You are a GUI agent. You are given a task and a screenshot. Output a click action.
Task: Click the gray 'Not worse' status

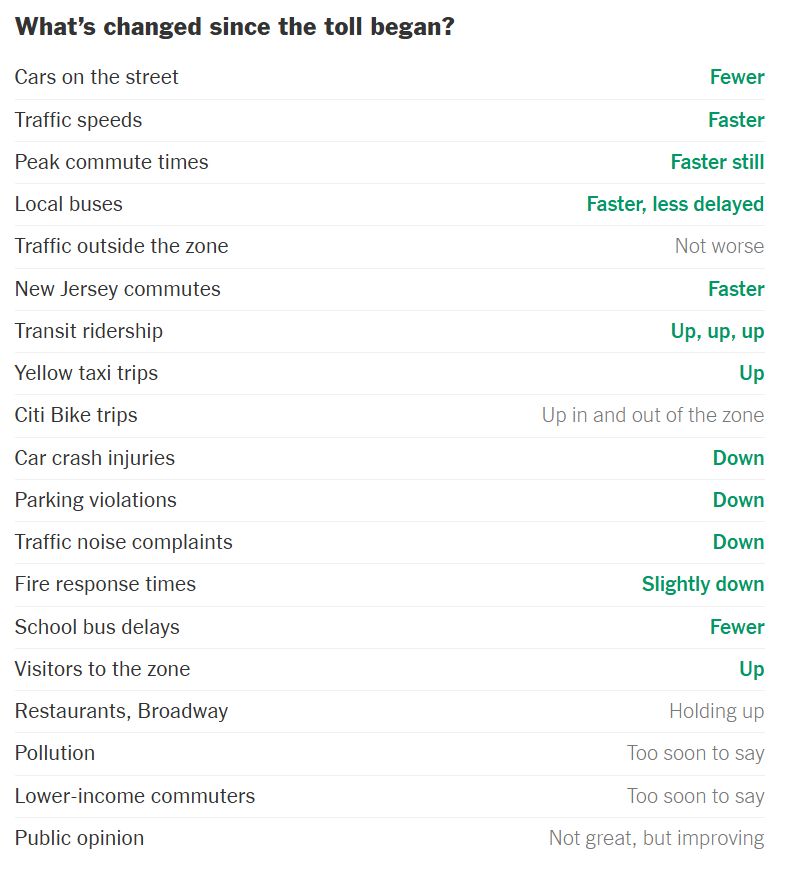[x=719, y=246]
